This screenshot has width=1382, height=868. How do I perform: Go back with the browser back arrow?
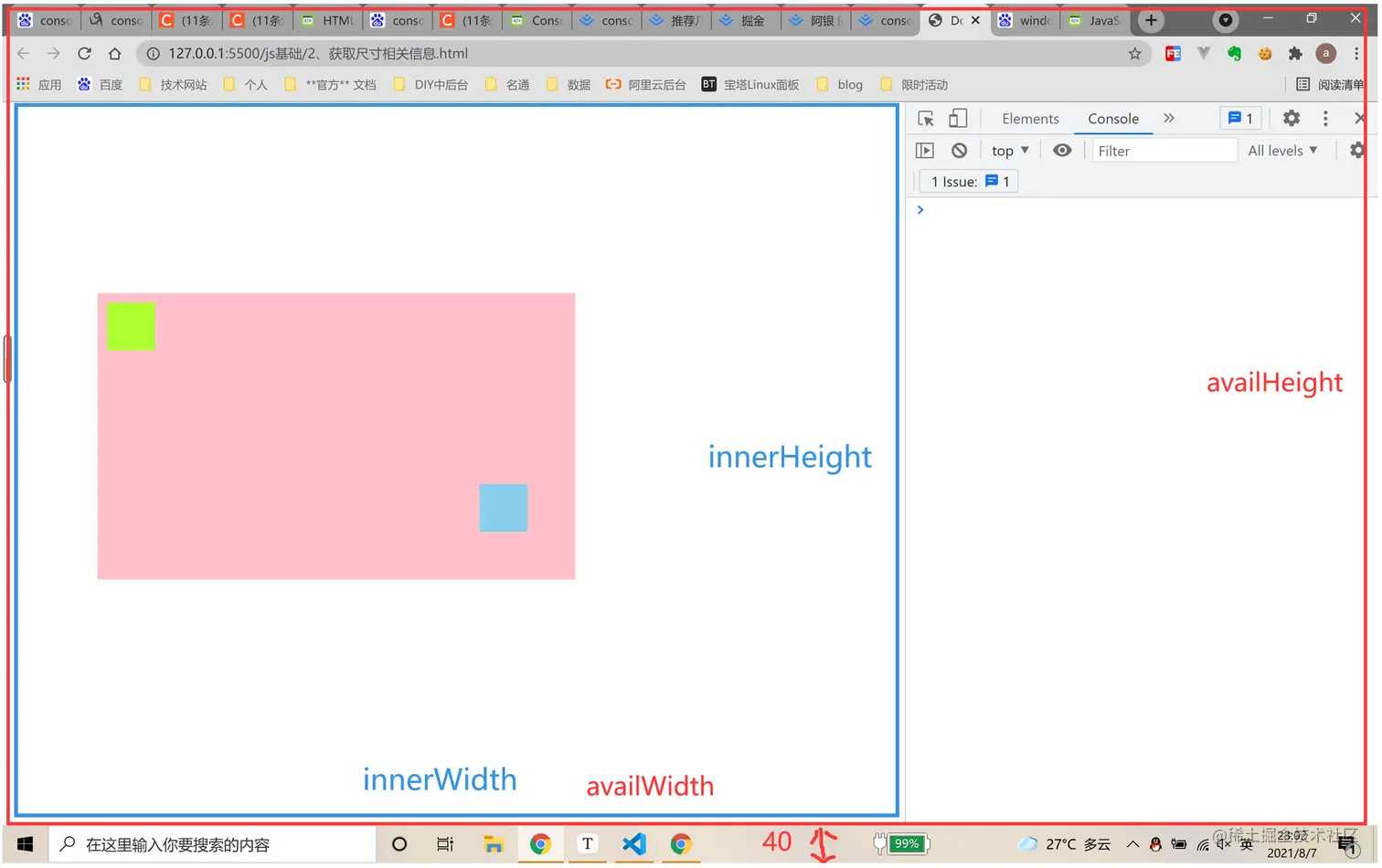coord(24,54)
